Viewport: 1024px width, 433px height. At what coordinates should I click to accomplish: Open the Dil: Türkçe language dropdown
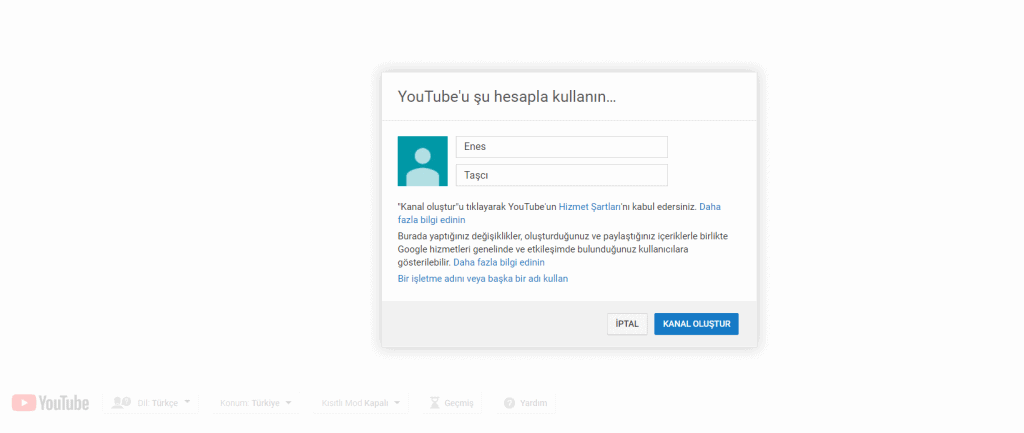(x=150, y=402)
